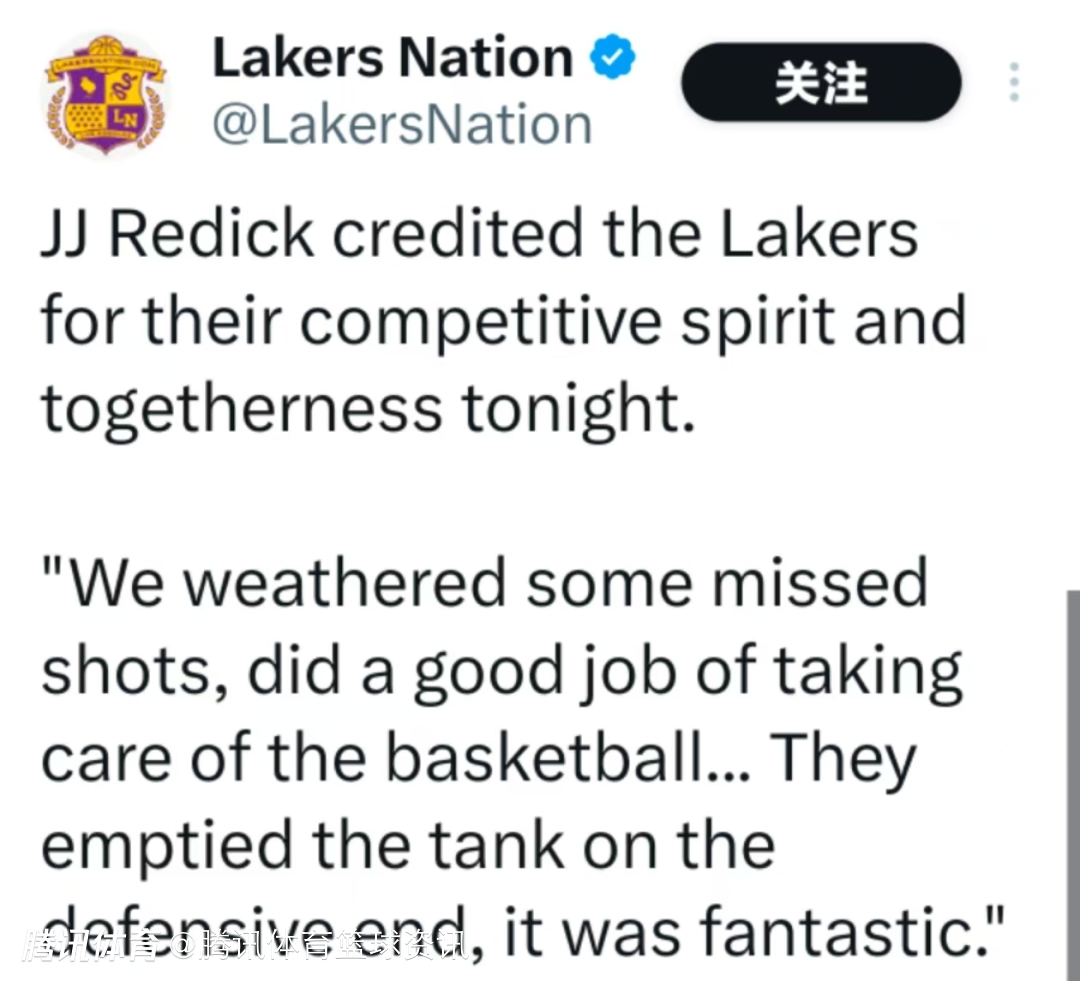Click the basketball atop the crest logo
The height and width of the screenshot is (981, 1080).
tap(104, 46)
